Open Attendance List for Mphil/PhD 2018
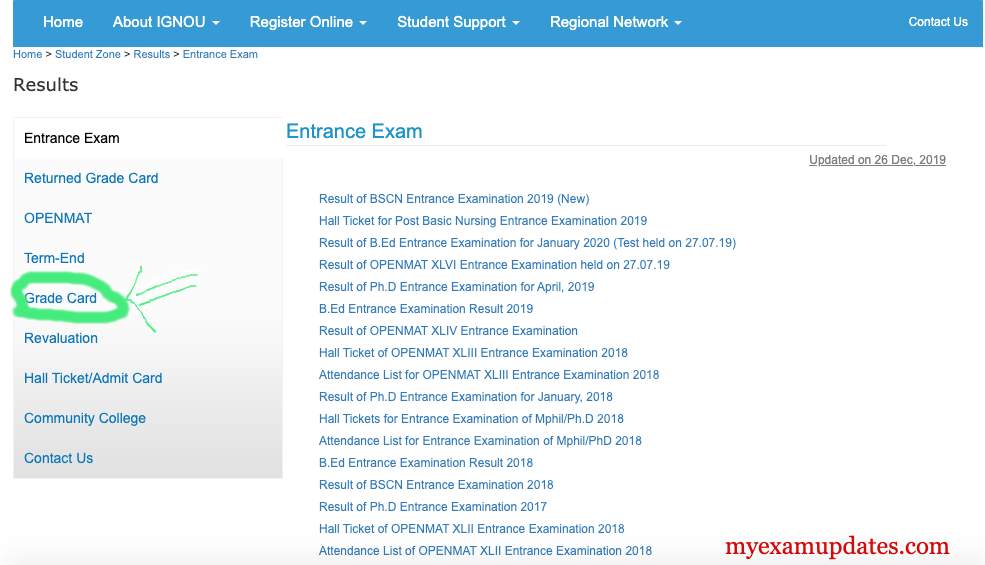This screenshot has height=565, width=985. [x=480, y=441]
